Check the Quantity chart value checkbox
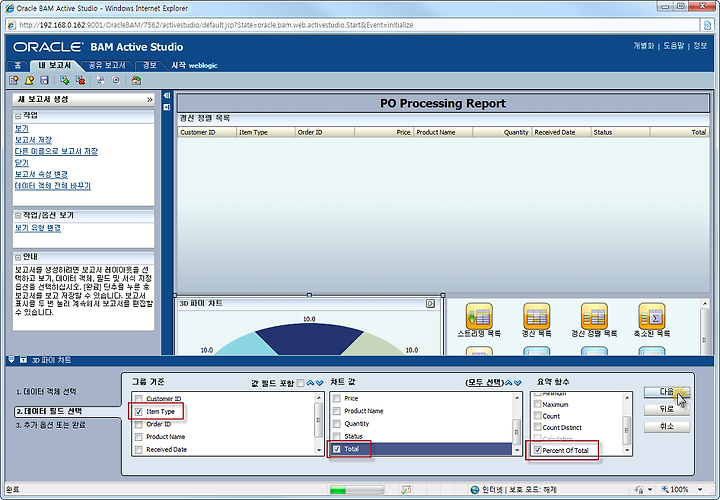Image resolution: width=720 pixels, height=500 pixels. pos(337,423)
